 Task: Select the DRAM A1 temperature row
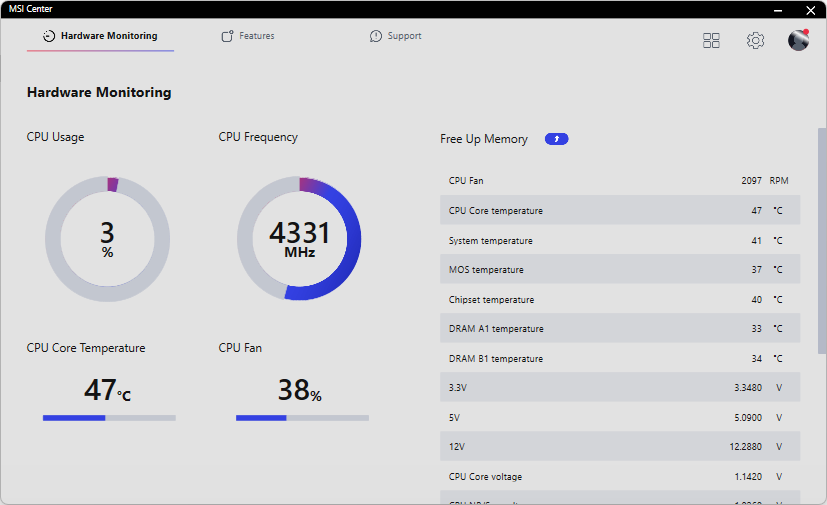(619, 329)
